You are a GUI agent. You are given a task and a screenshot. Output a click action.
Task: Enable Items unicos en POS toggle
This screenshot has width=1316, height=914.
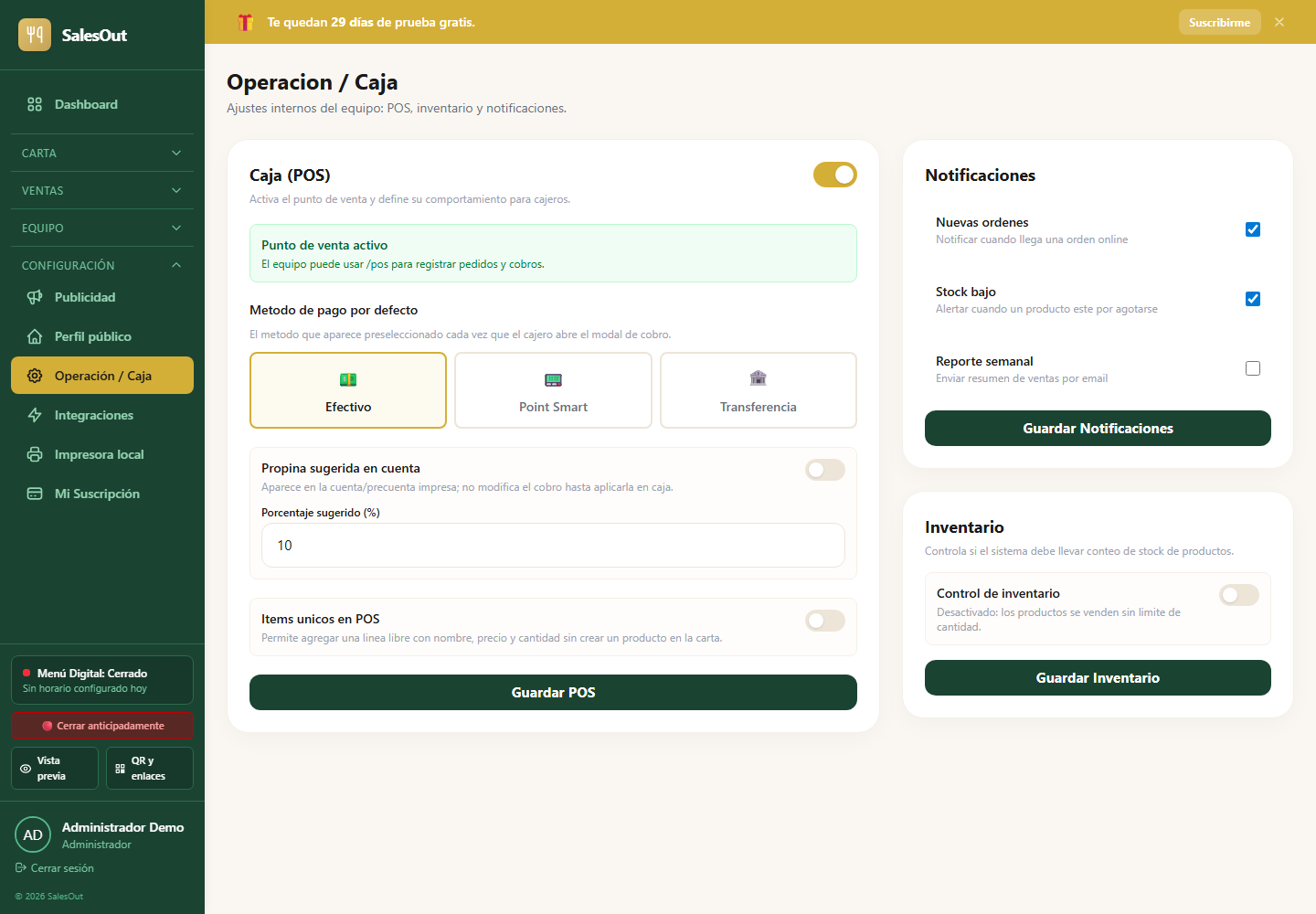(825, 621)
